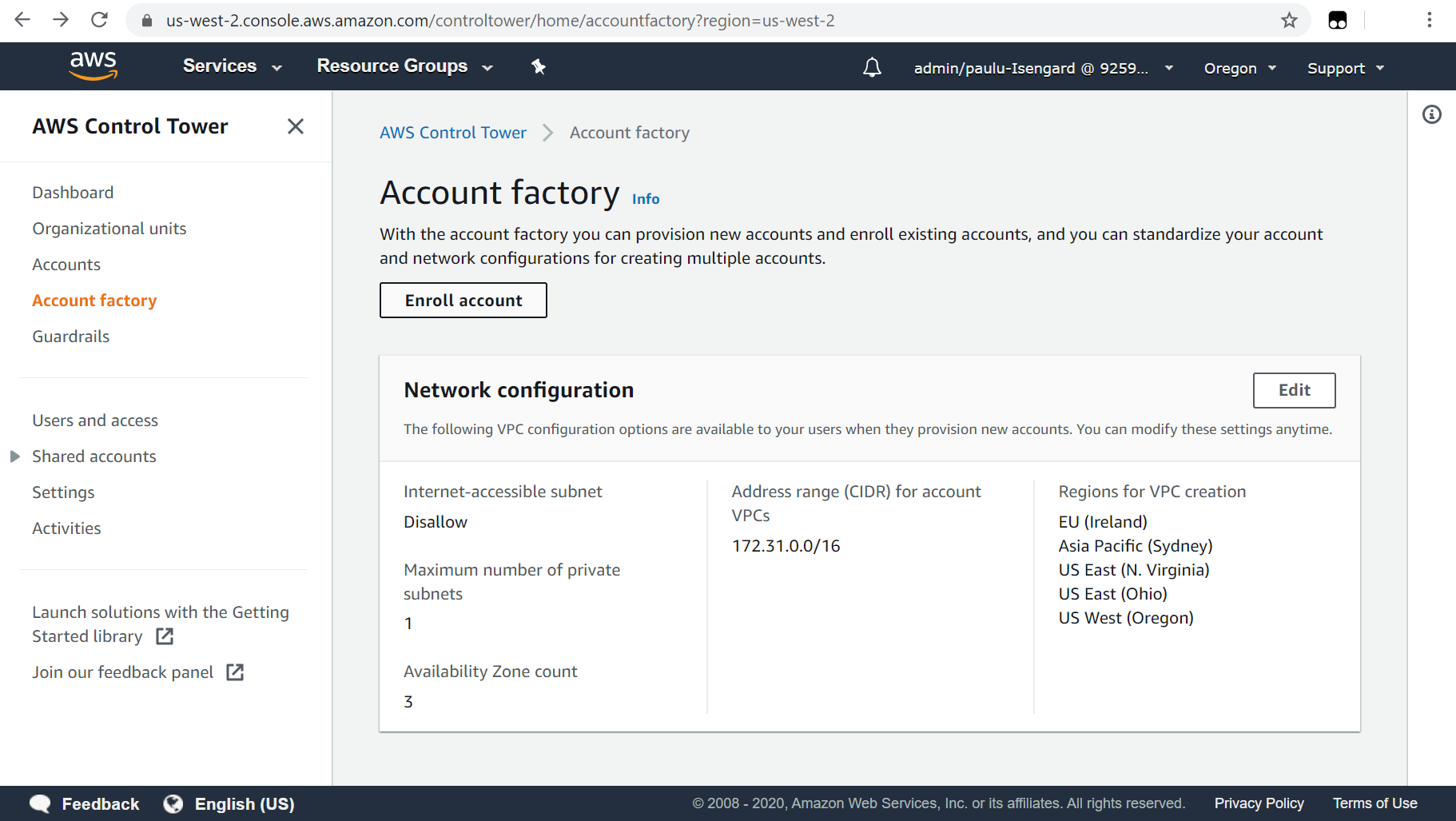Open Accounts in the sidebar

pyautogui.click(x=66, y=265)
